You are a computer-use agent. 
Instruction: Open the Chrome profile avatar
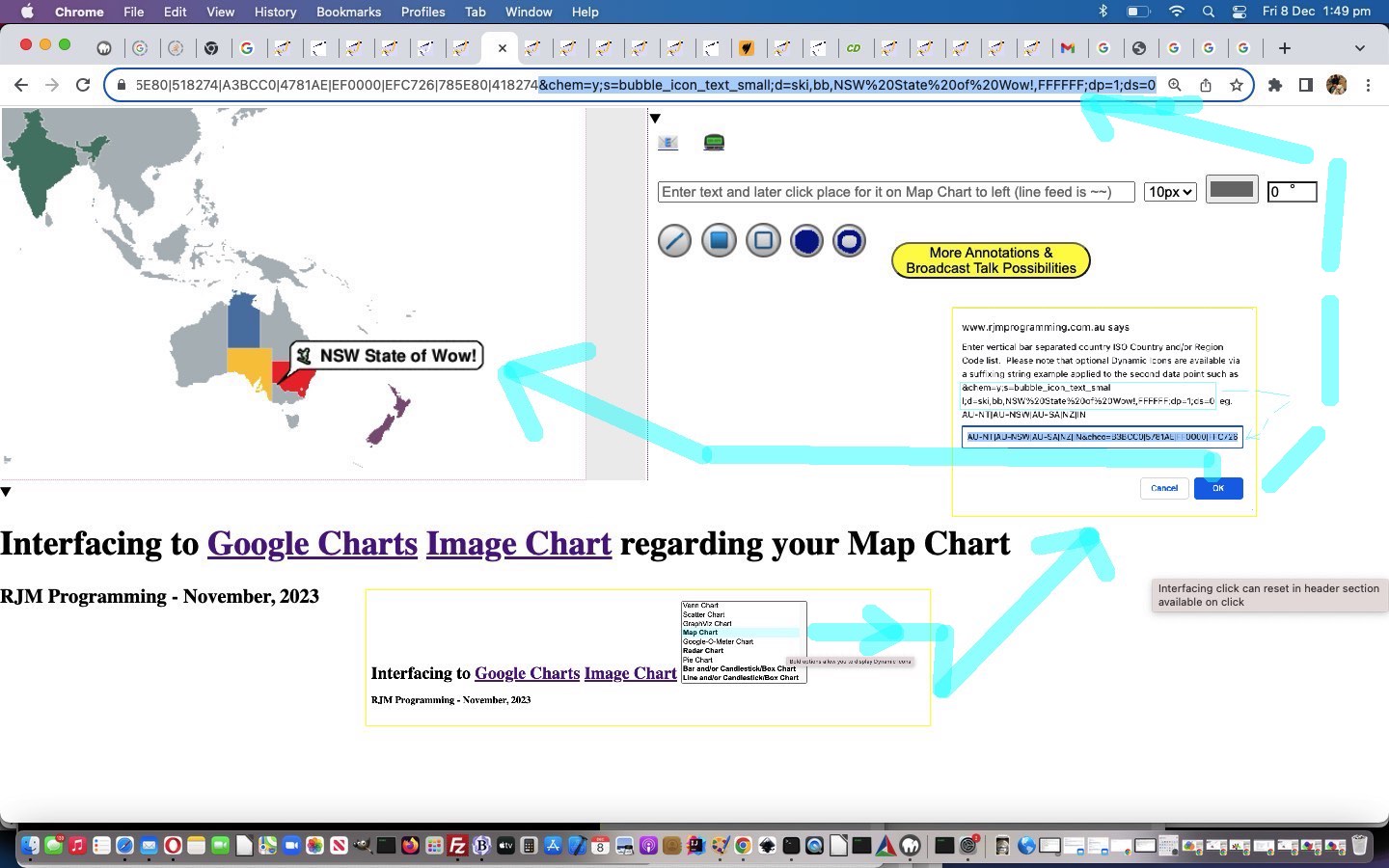(1337, 85)
